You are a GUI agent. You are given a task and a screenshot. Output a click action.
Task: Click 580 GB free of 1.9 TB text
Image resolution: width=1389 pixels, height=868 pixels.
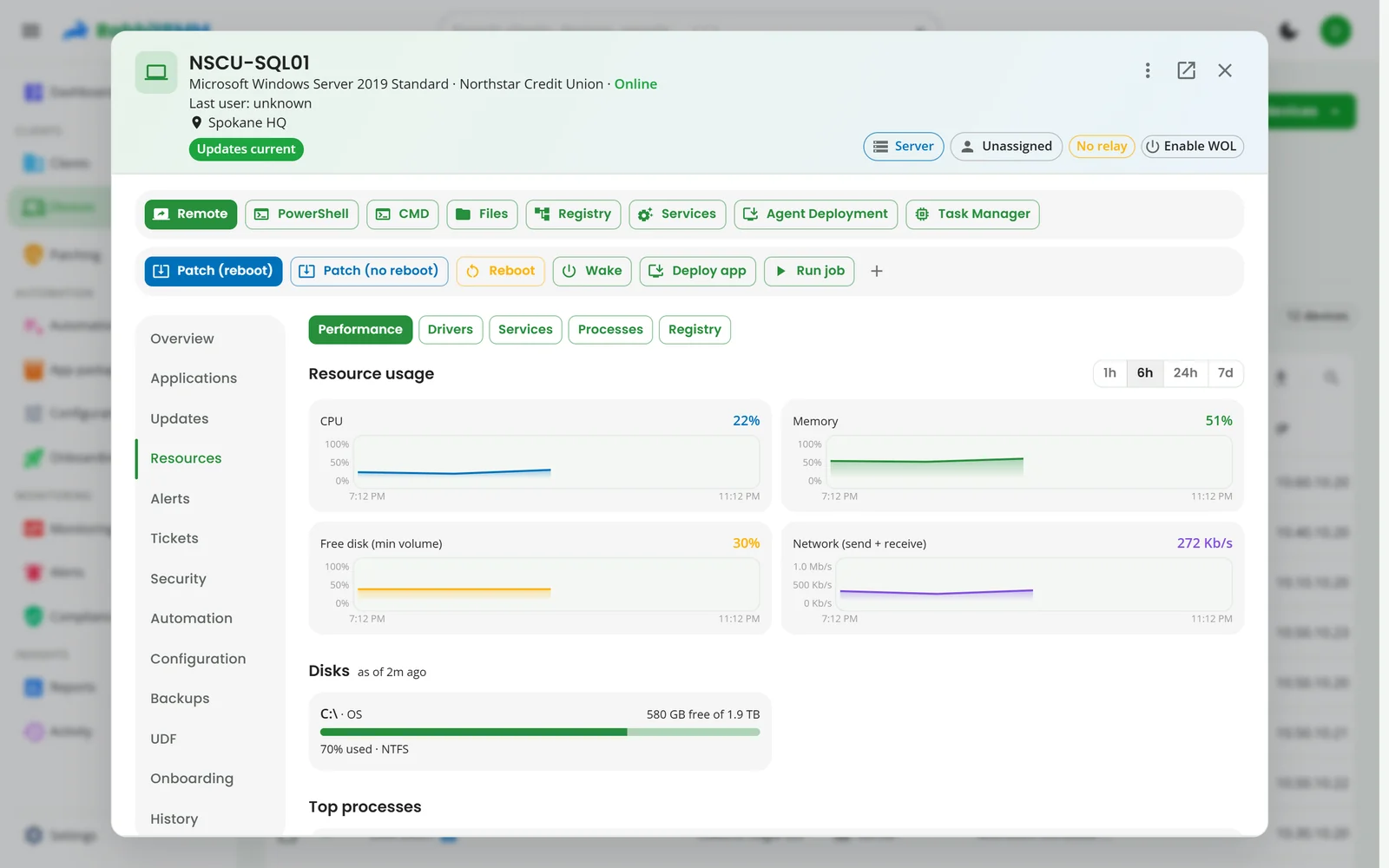pos(702,714)
